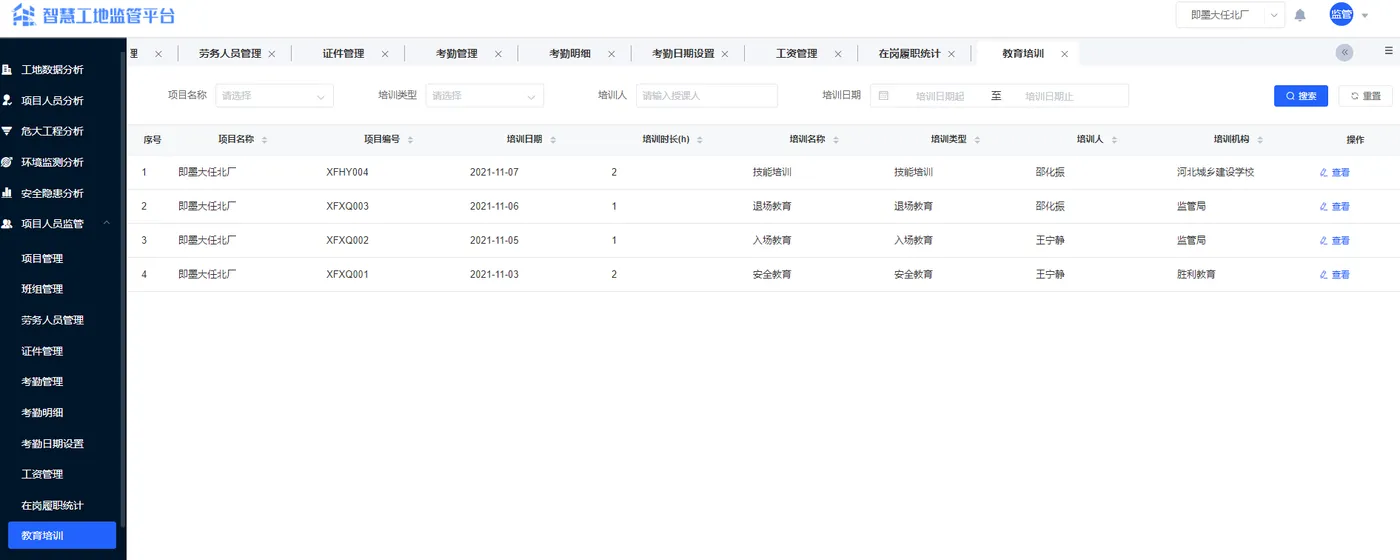Sort by 培训类型 column arrows
Screen dimensions: 1400x560
[x=977, y=140]
